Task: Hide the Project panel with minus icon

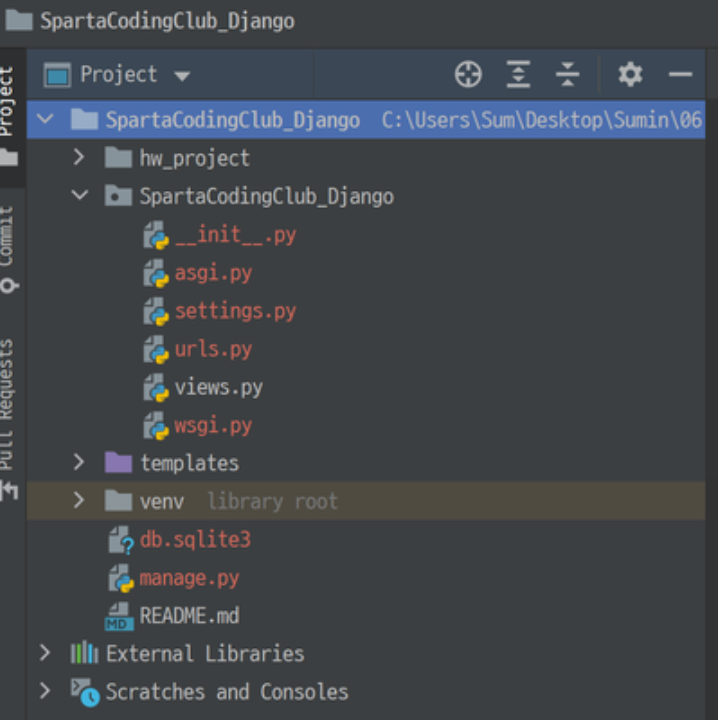Action: pyautogui.click(x=680, y=74)
